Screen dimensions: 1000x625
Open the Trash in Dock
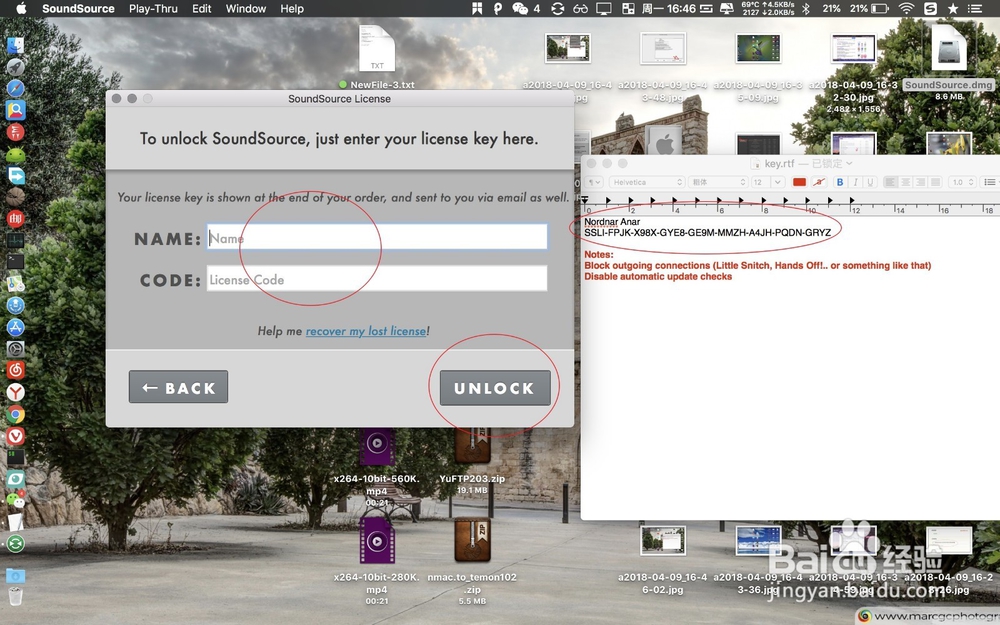click(15, 596)
